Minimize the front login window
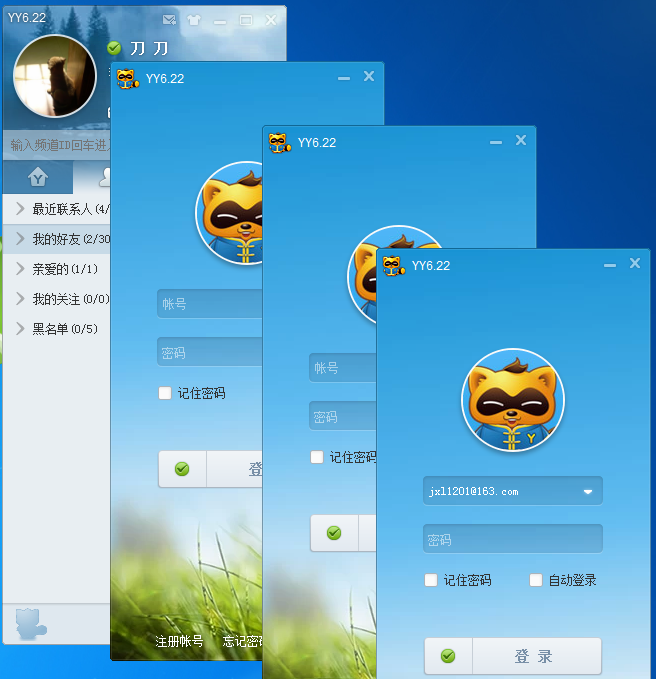Viewport: 656px width, 679px height. (x=610, y=265)
